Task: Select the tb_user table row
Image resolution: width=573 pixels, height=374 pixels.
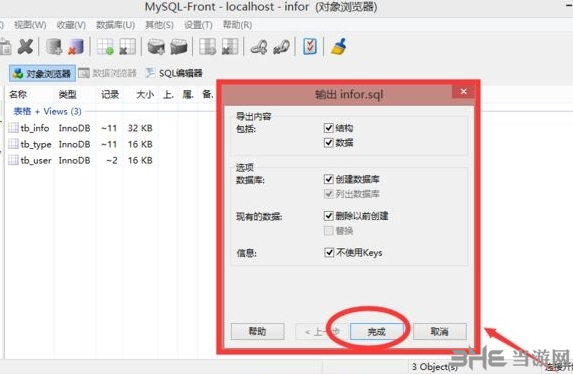Action: tap(80, 160)
